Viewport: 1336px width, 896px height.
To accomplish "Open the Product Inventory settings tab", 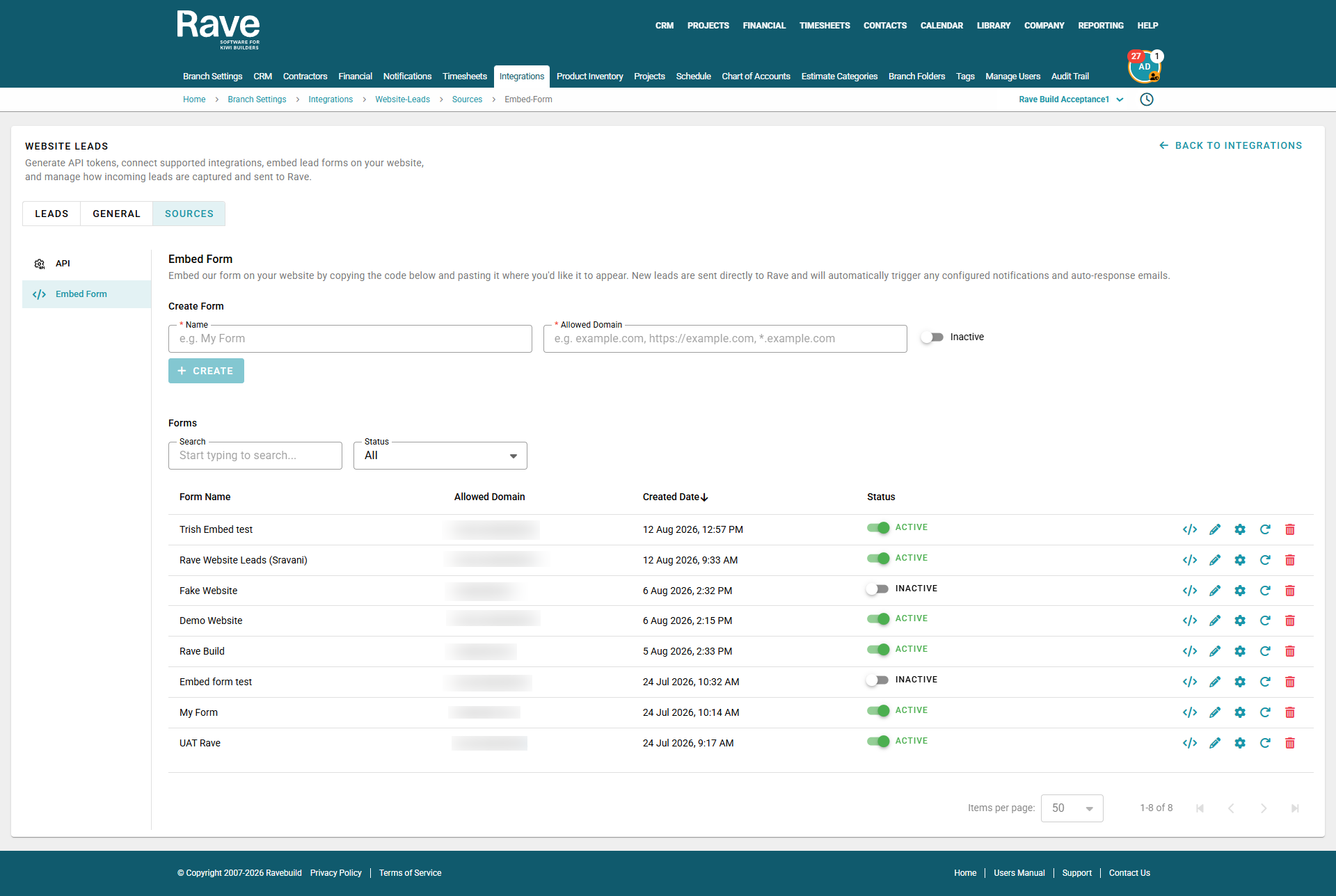I will click(x=590, y=77).
